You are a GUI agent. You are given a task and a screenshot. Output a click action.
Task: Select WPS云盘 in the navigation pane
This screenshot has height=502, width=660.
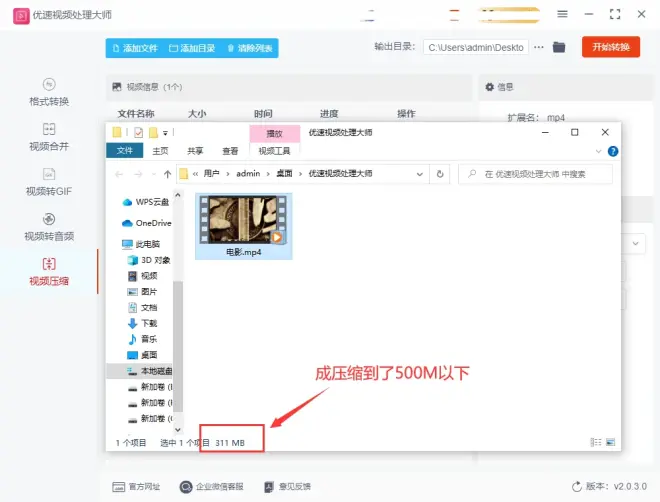pos(146,202)
